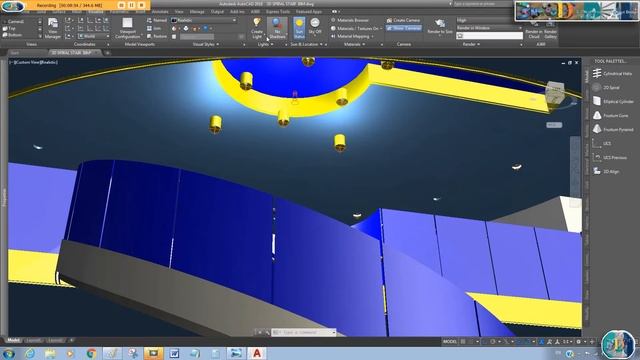Toggle Show Cameras
Screen dimensions: 640x360
tap(403, 28)
